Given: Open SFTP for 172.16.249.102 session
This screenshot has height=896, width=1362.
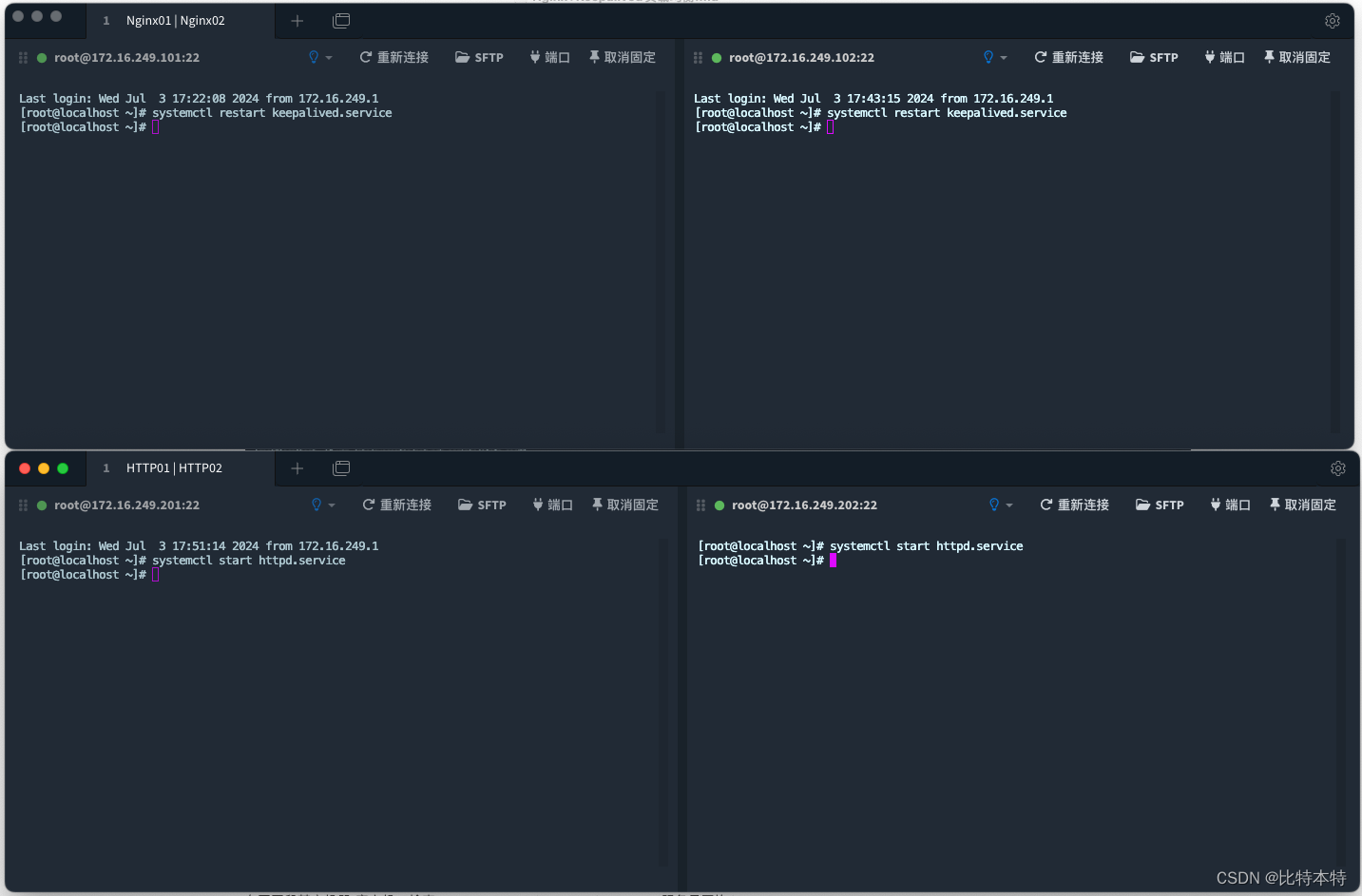Looking at the screenshot, I should [1154, 58].
